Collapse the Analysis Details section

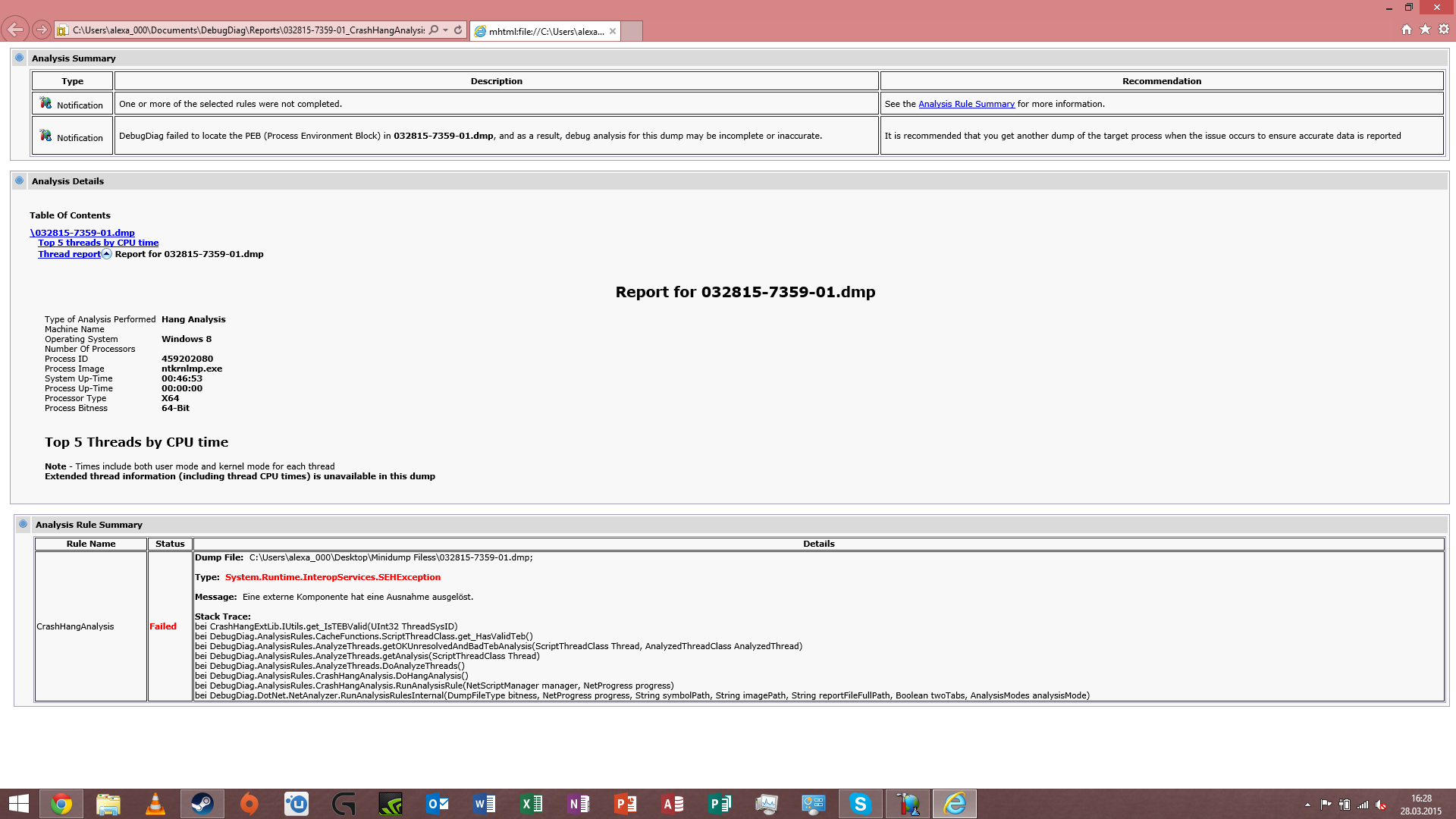click(x=20, y=180)
